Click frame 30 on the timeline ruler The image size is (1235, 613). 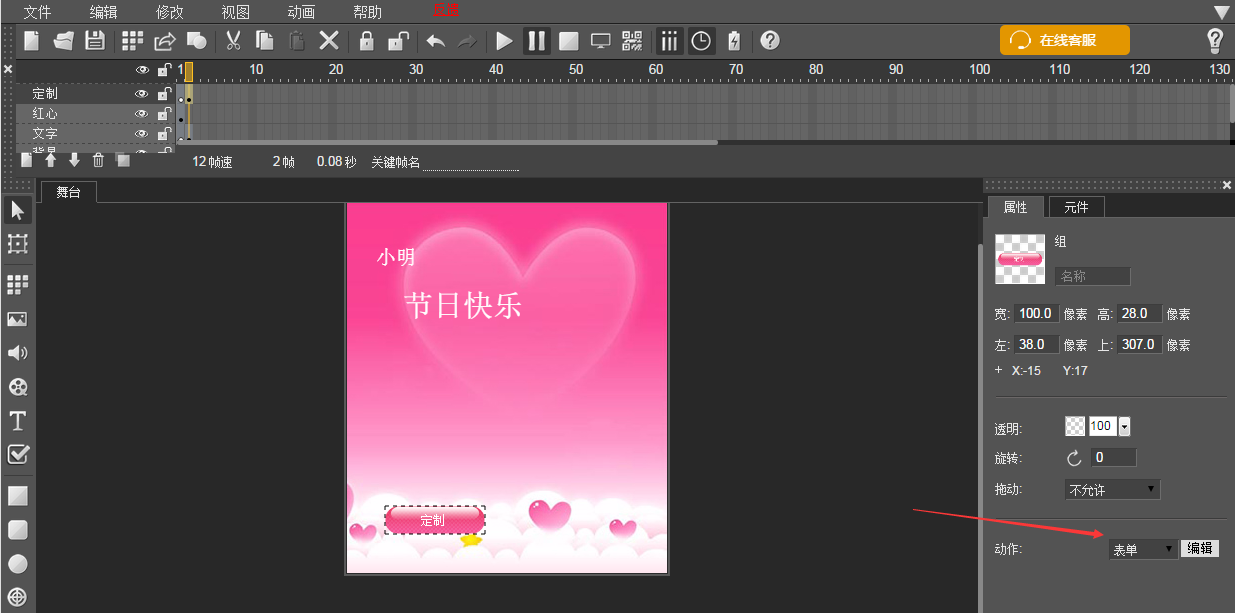(x=416, y=70)
